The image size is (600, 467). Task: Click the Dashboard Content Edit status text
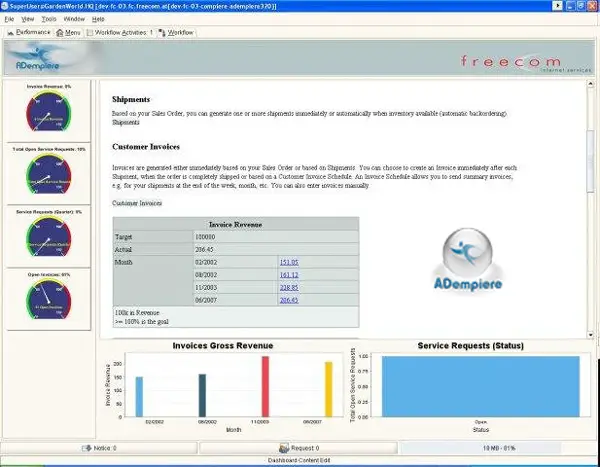coord(299,460)
